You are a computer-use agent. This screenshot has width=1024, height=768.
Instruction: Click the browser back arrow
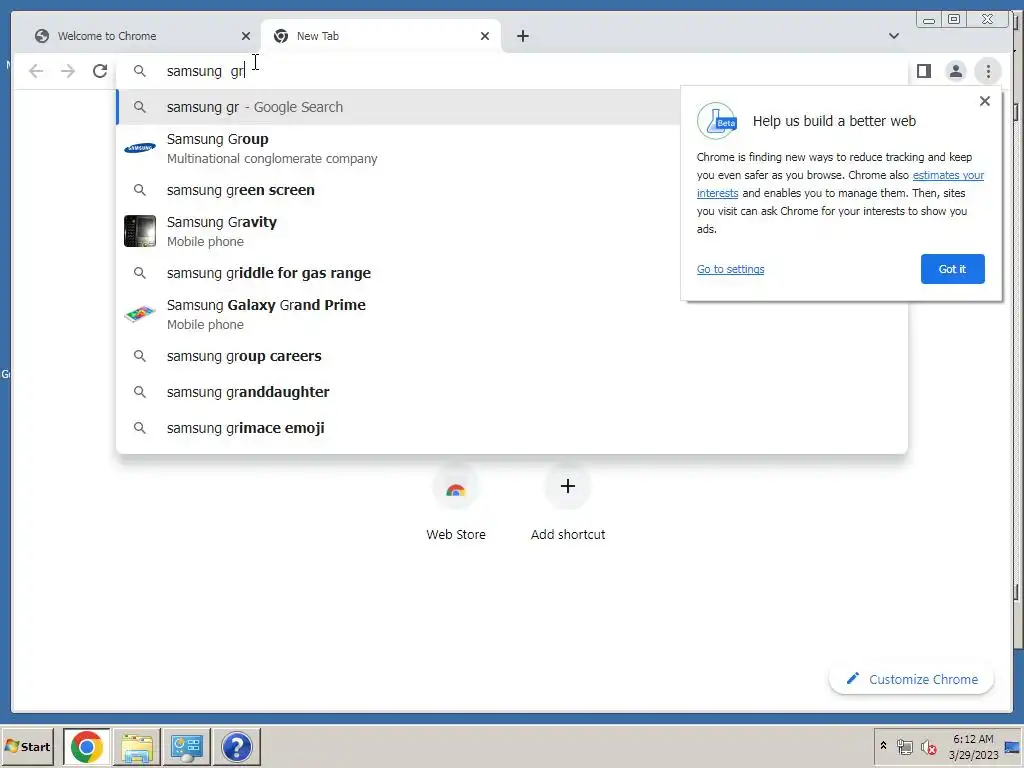[36, 71]
